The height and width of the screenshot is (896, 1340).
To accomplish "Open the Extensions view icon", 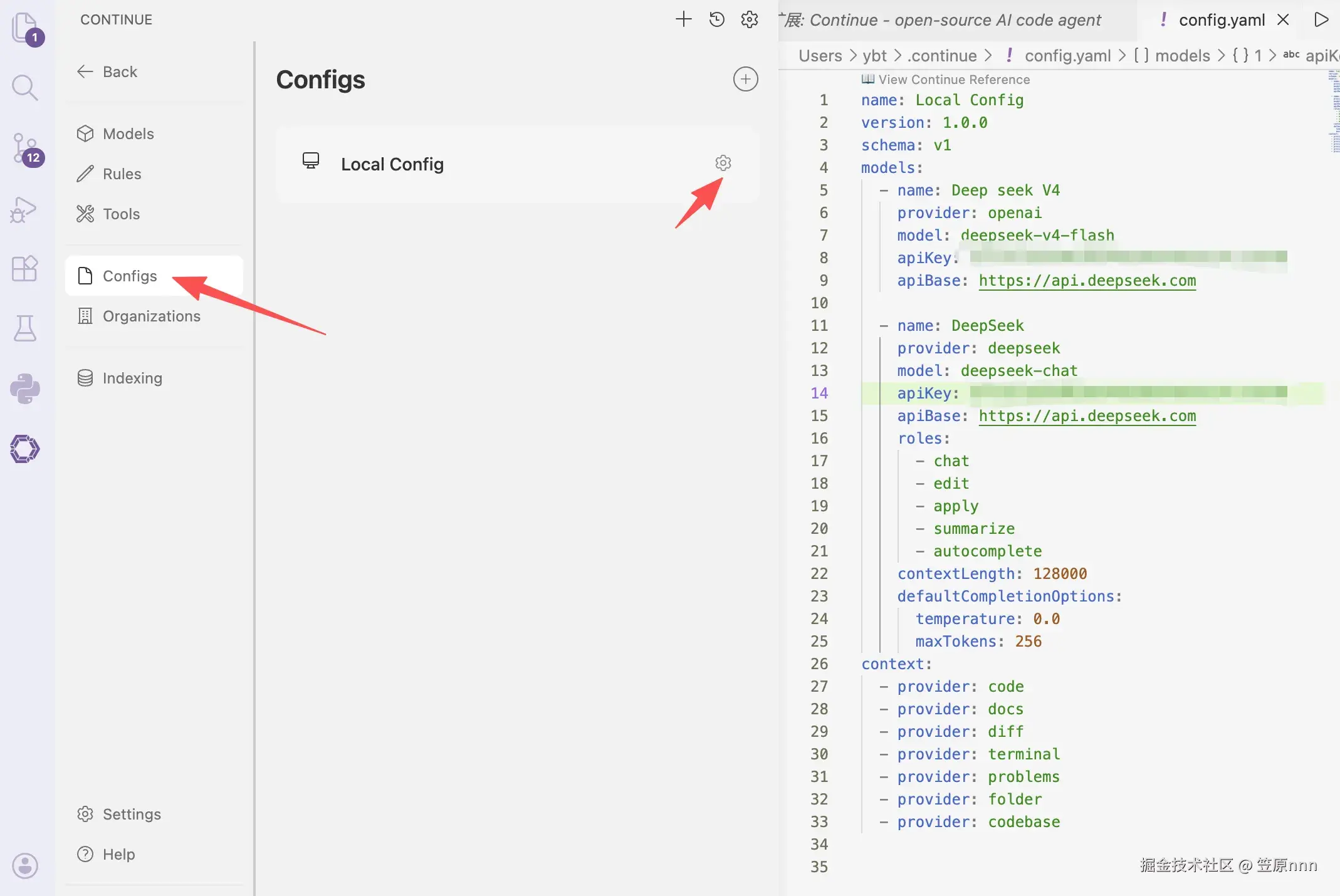I will [x=24, y=269].
